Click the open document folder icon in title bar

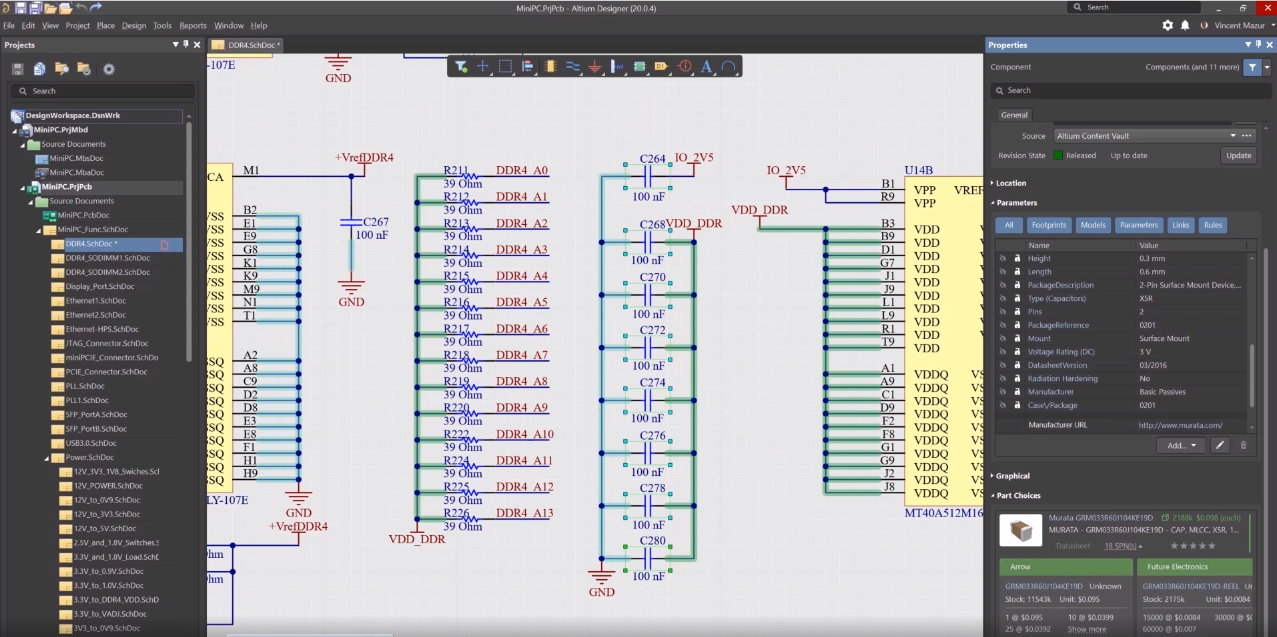(x=50, y=7)
